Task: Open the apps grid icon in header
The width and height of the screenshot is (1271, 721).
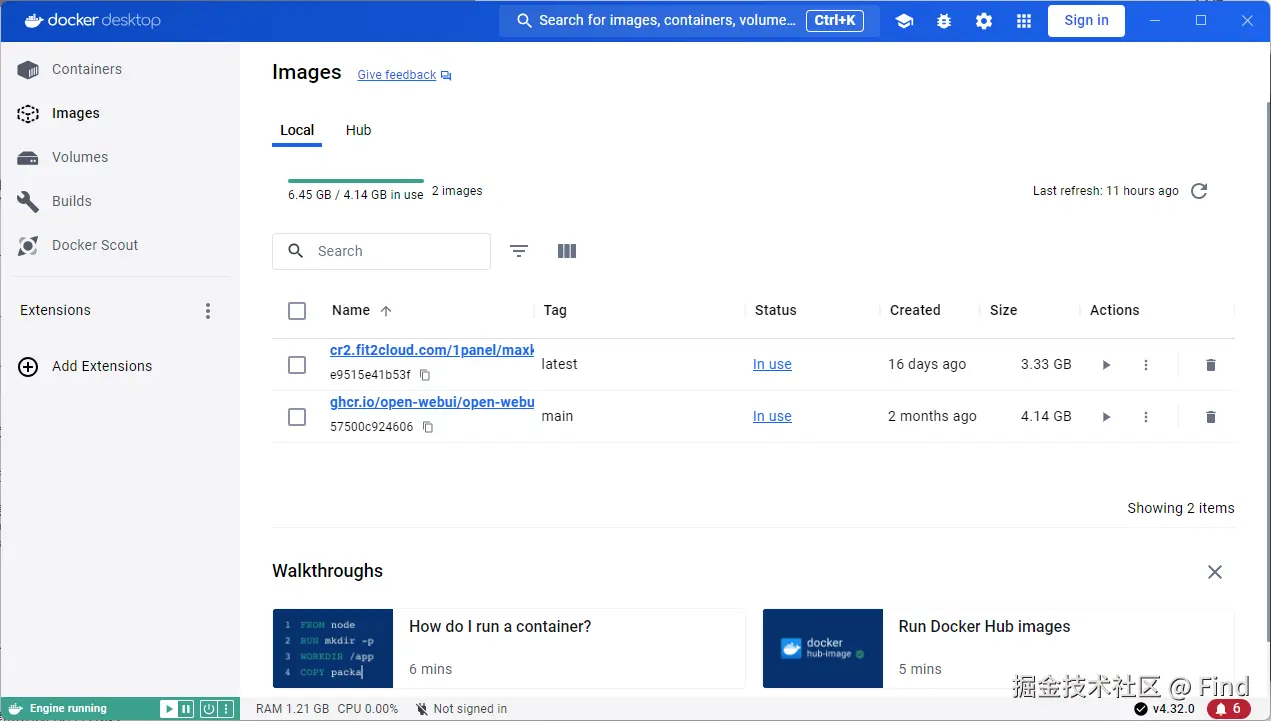Action: (1024, 21)
